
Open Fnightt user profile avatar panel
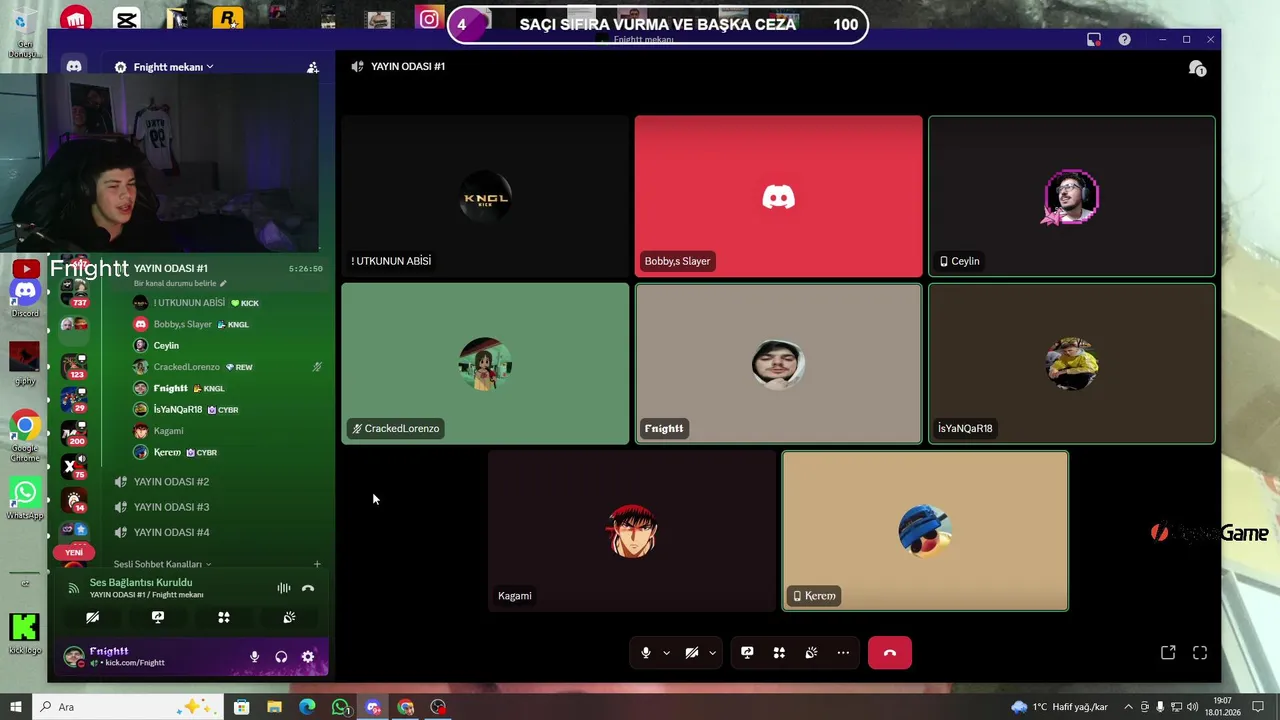click(74, 657)
